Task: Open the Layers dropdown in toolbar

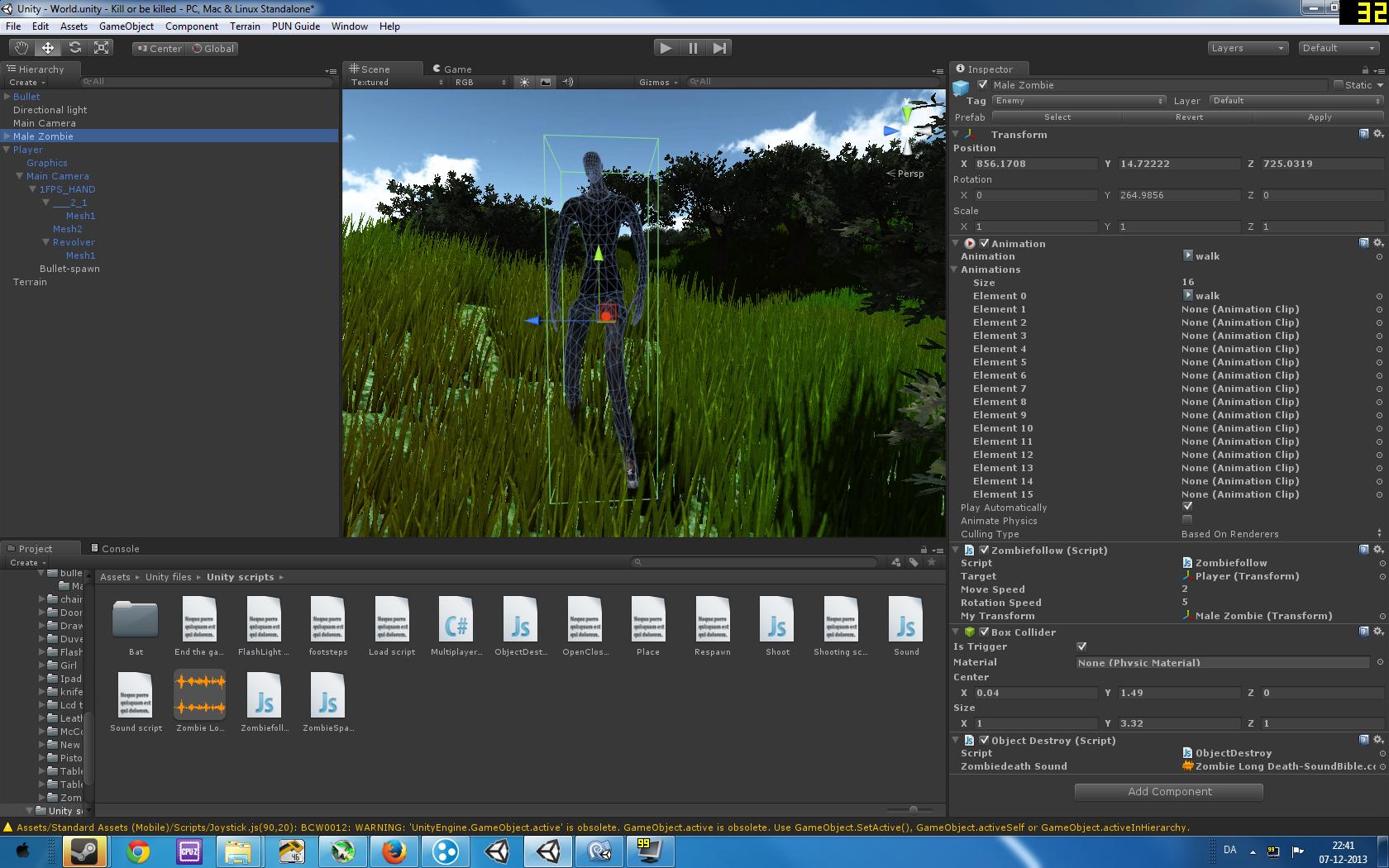Action: pyautogui.click(x=1247, y=48)
